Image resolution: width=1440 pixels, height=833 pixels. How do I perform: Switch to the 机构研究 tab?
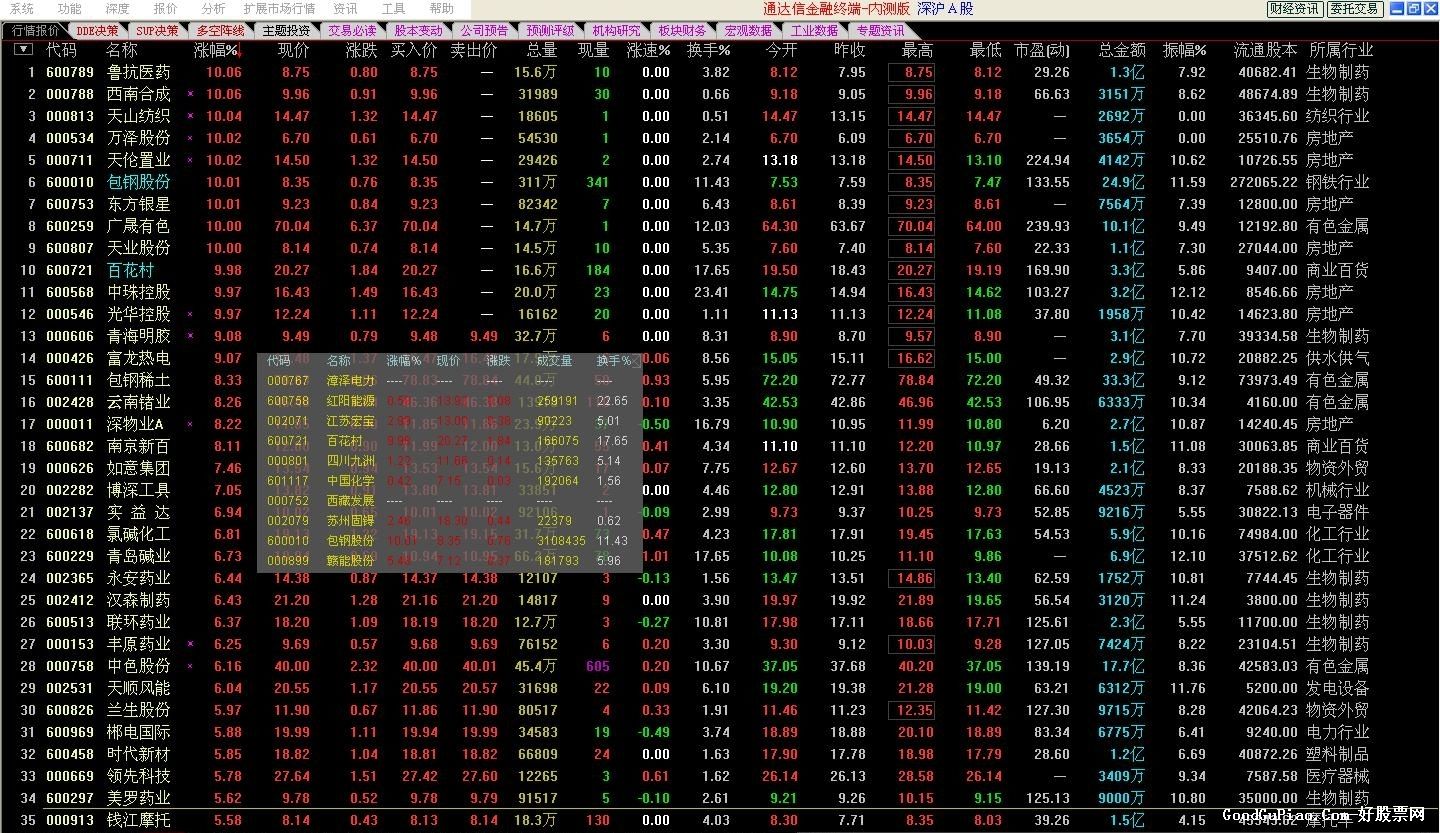pos(616,31)
